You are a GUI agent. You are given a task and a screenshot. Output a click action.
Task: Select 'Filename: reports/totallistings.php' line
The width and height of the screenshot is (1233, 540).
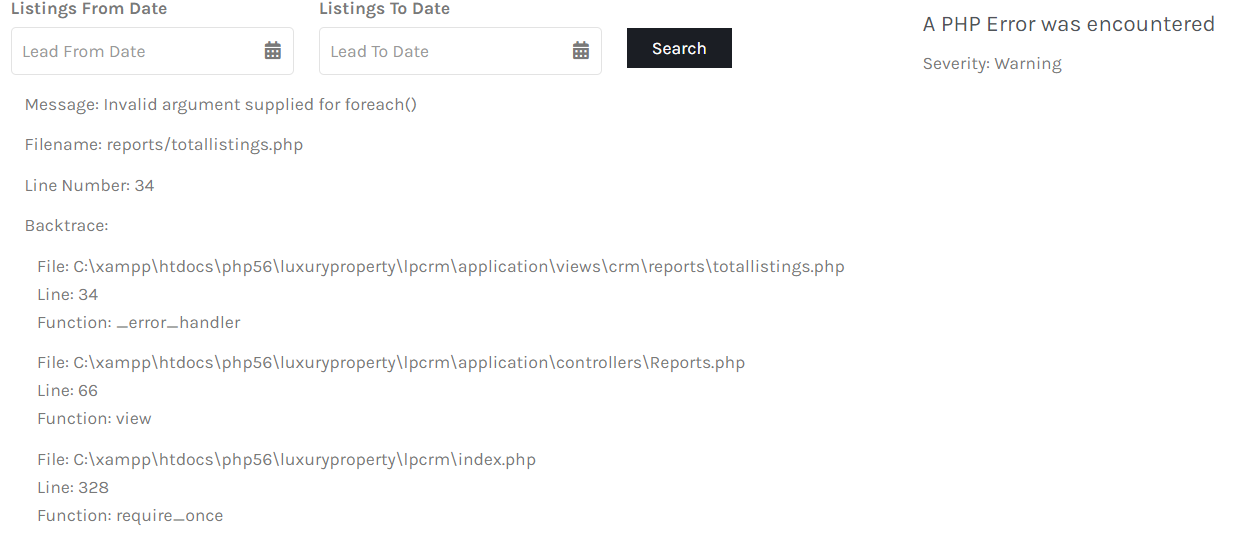pyautogui.click(x=164, y=145)
